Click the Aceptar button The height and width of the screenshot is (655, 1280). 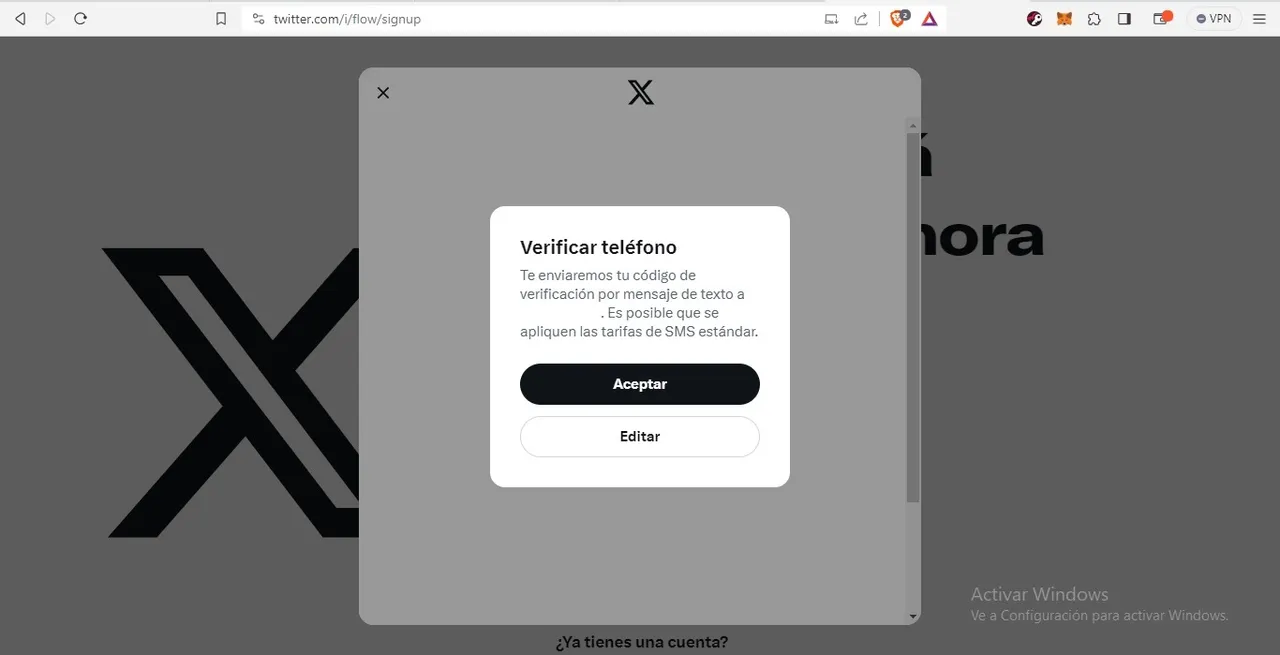coord(640,384)
